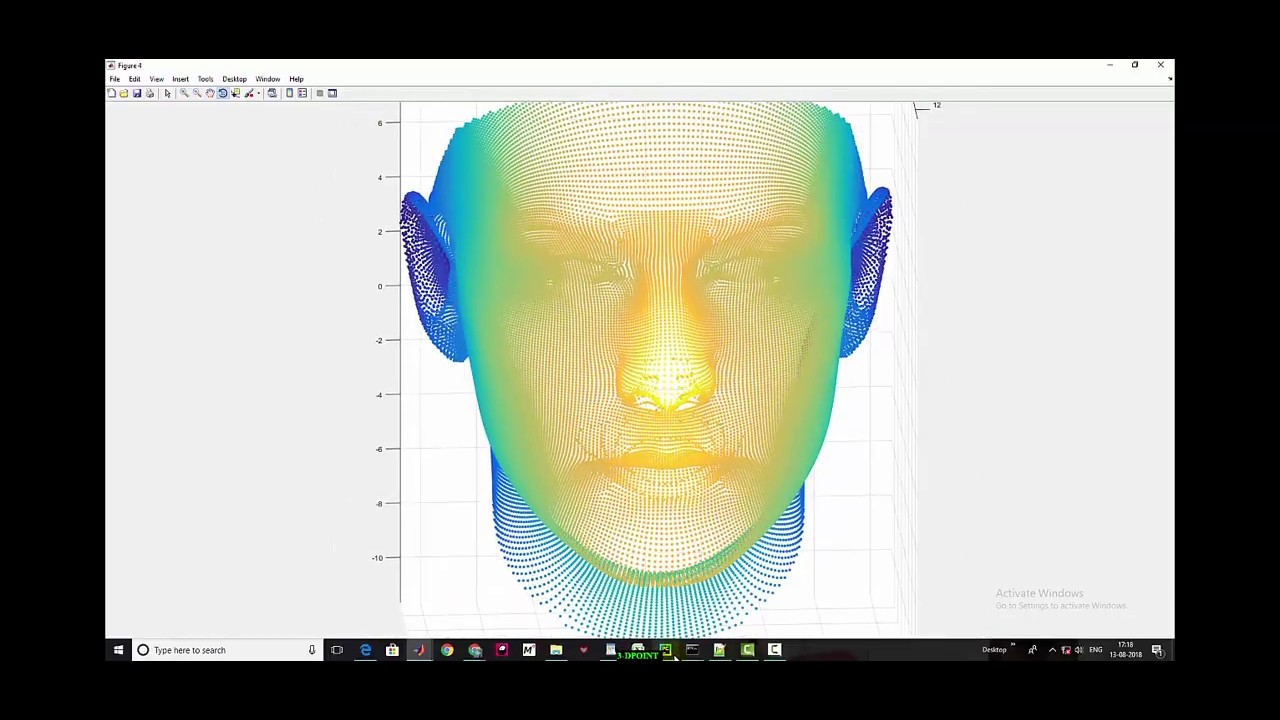
Task: Click the Open File folder icon
Action: (x=124, y=93)
